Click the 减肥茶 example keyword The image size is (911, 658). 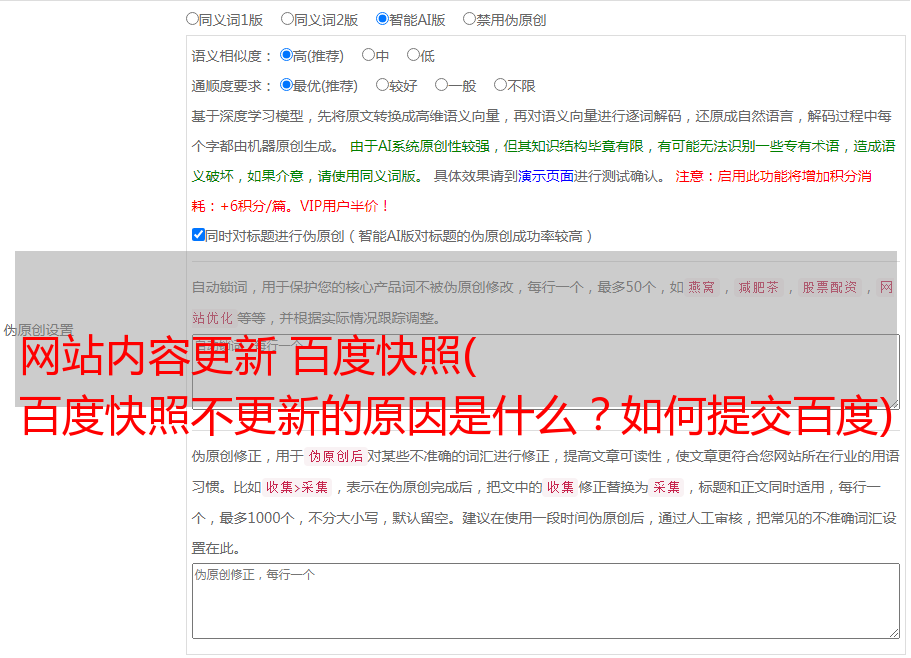(x=759, y=287)
